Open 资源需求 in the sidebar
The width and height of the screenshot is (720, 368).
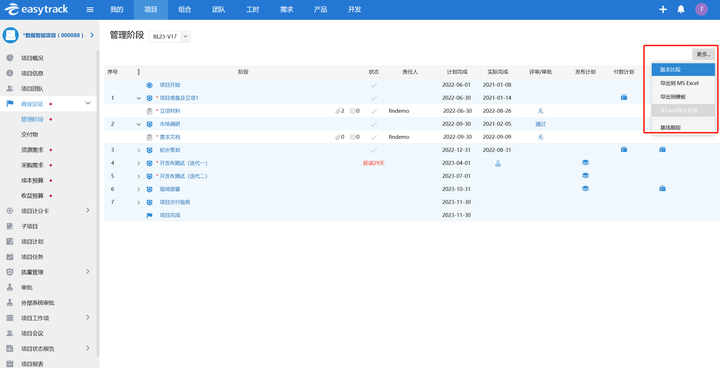[32, 150]
